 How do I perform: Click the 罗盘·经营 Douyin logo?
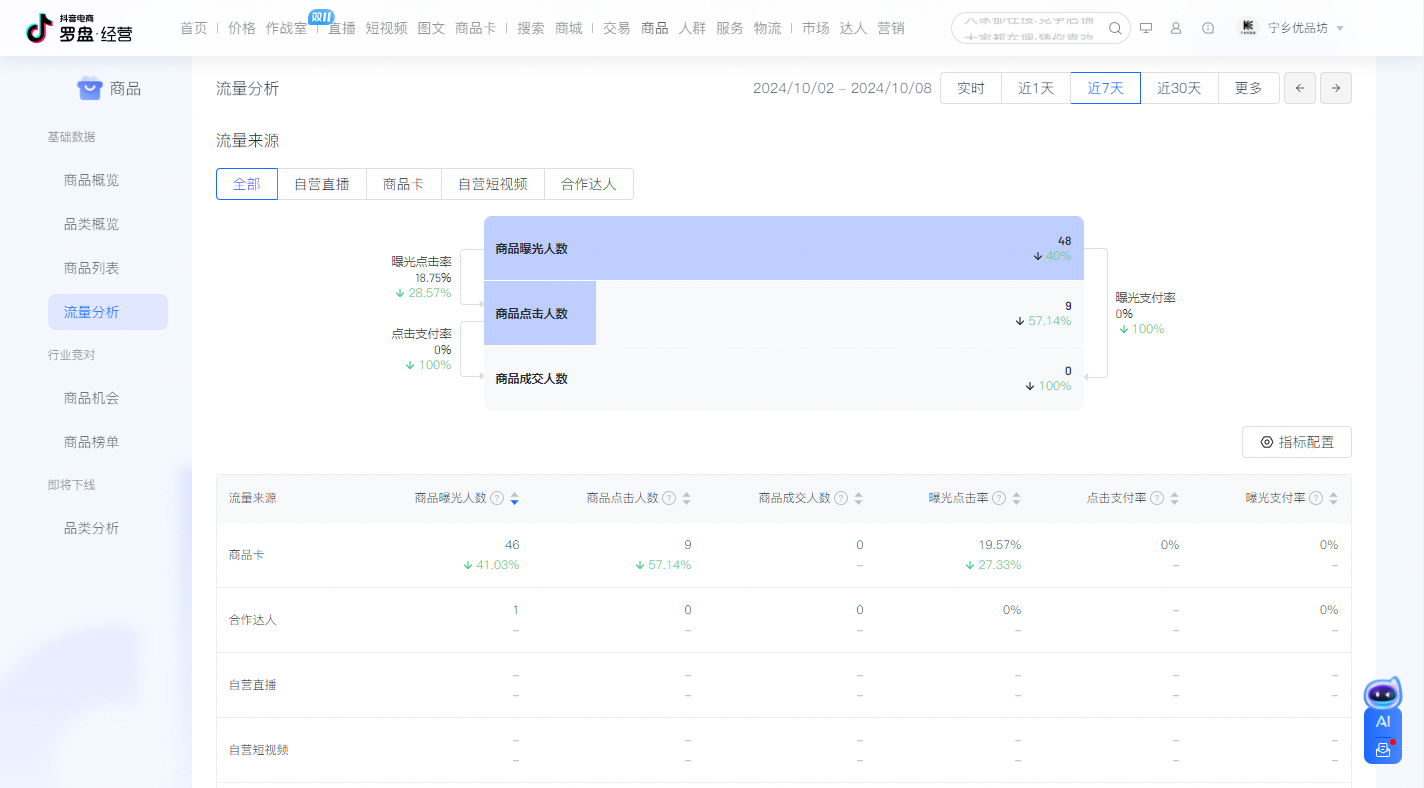click(x=79, y=28)
